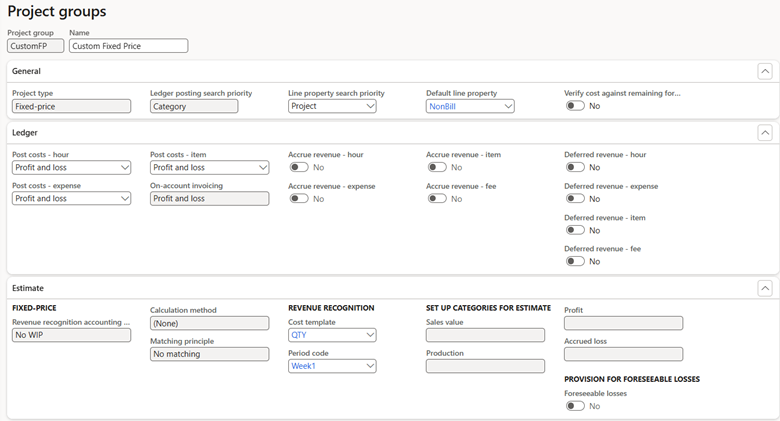Toggle Accrue revenue - fee switch
The width and height of the screenshot is (780, 421).
pos(437,199)
